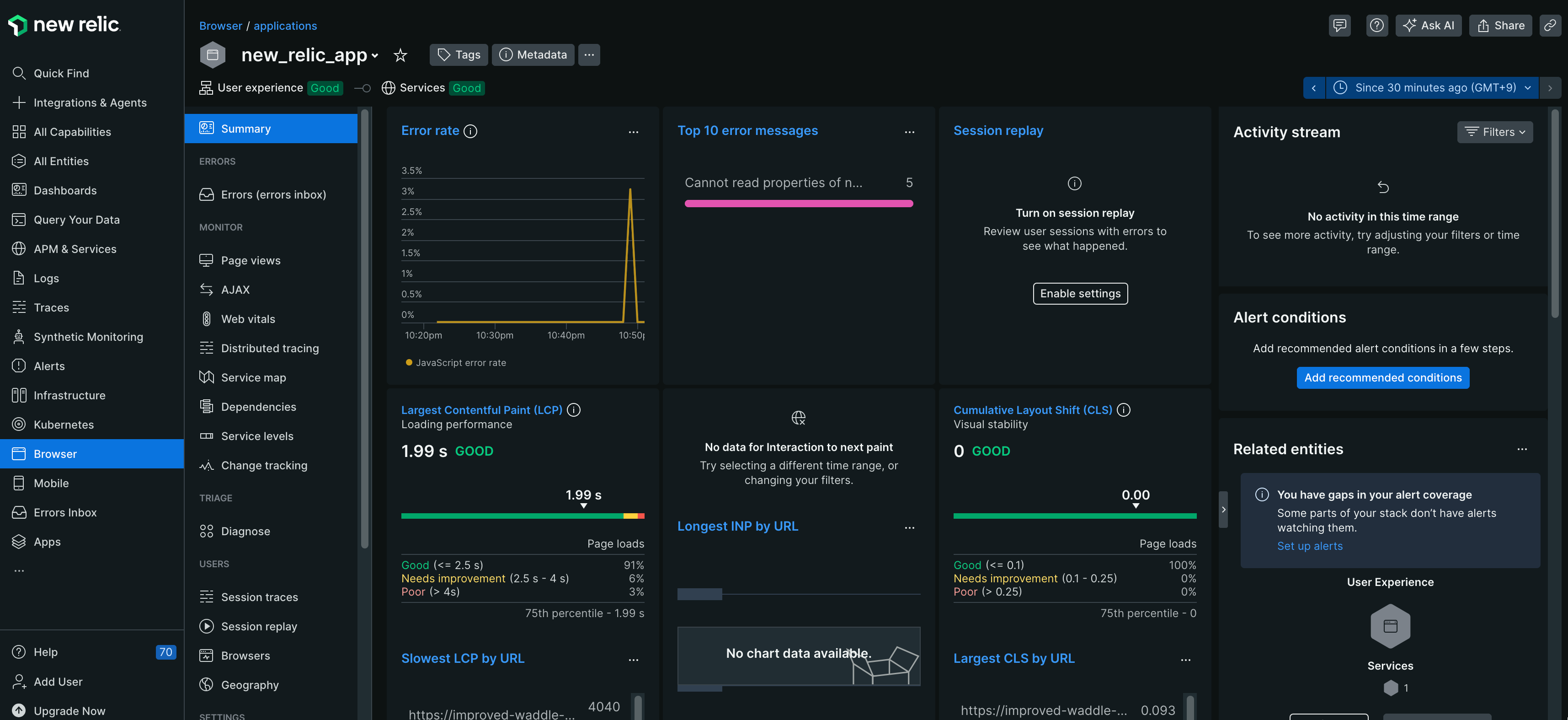The width and height of the screenshot is (1568, 720).
Task: Open the Errors Inbox section
Action: [65, 512]
